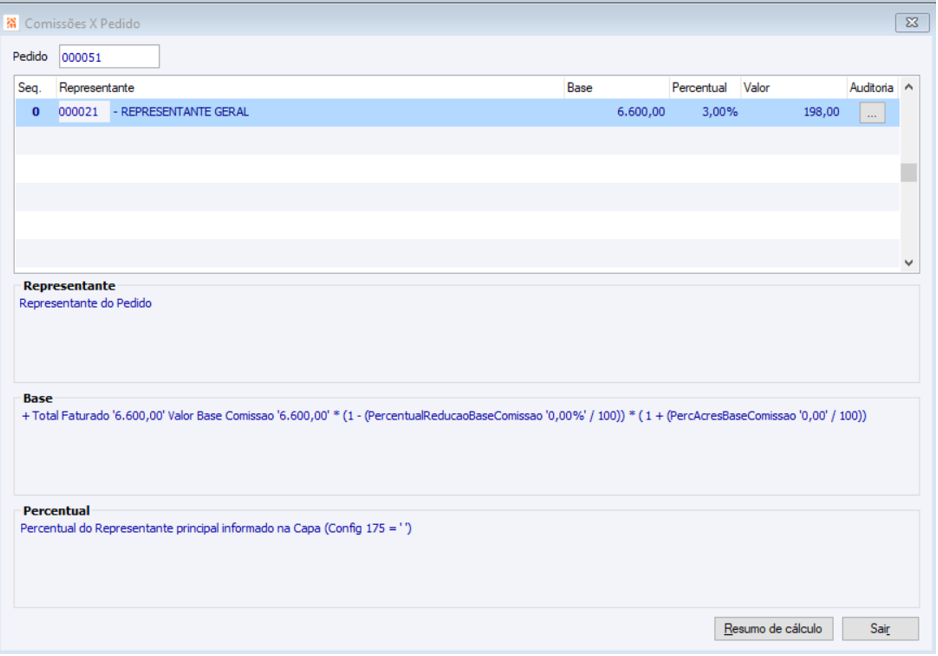Click the application icon in the title bar

point(11,23)
